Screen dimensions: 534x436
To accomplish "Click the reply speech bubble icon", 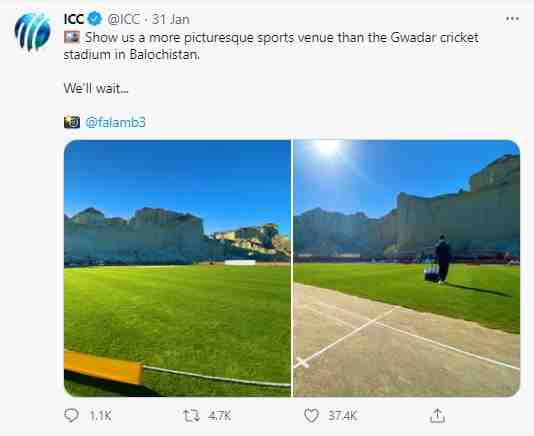I will 72,416.
